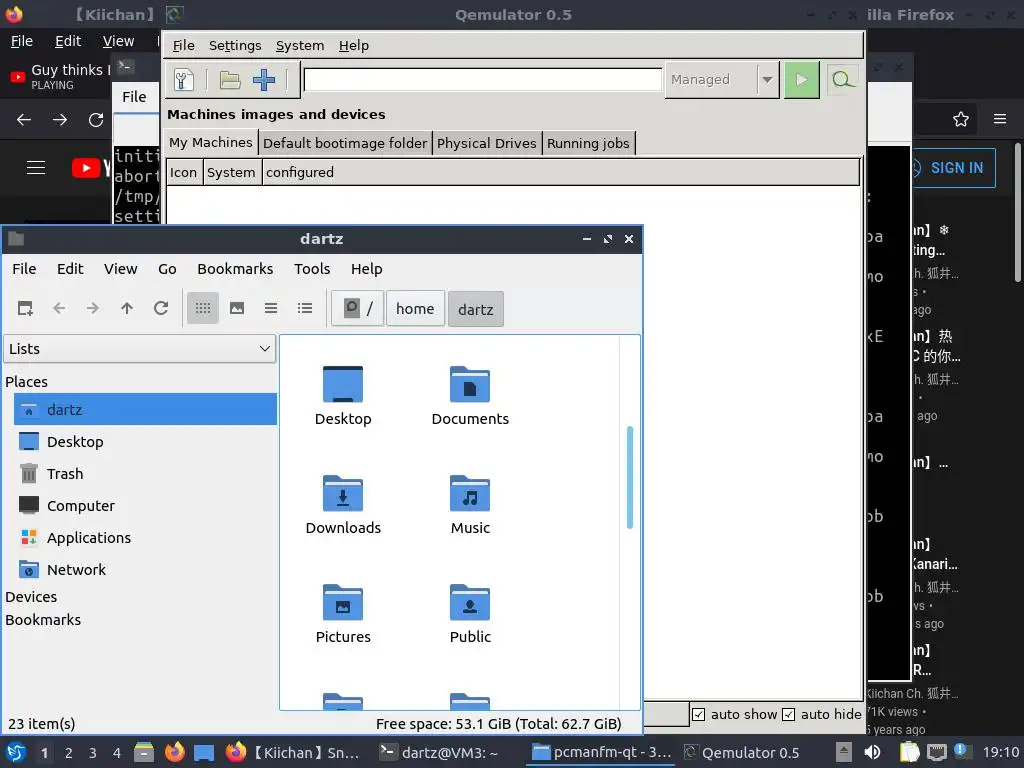The width and height of the screenshot is (1024, 768).
Task: Switch to Running jobs tab
Action: (588, 143)
